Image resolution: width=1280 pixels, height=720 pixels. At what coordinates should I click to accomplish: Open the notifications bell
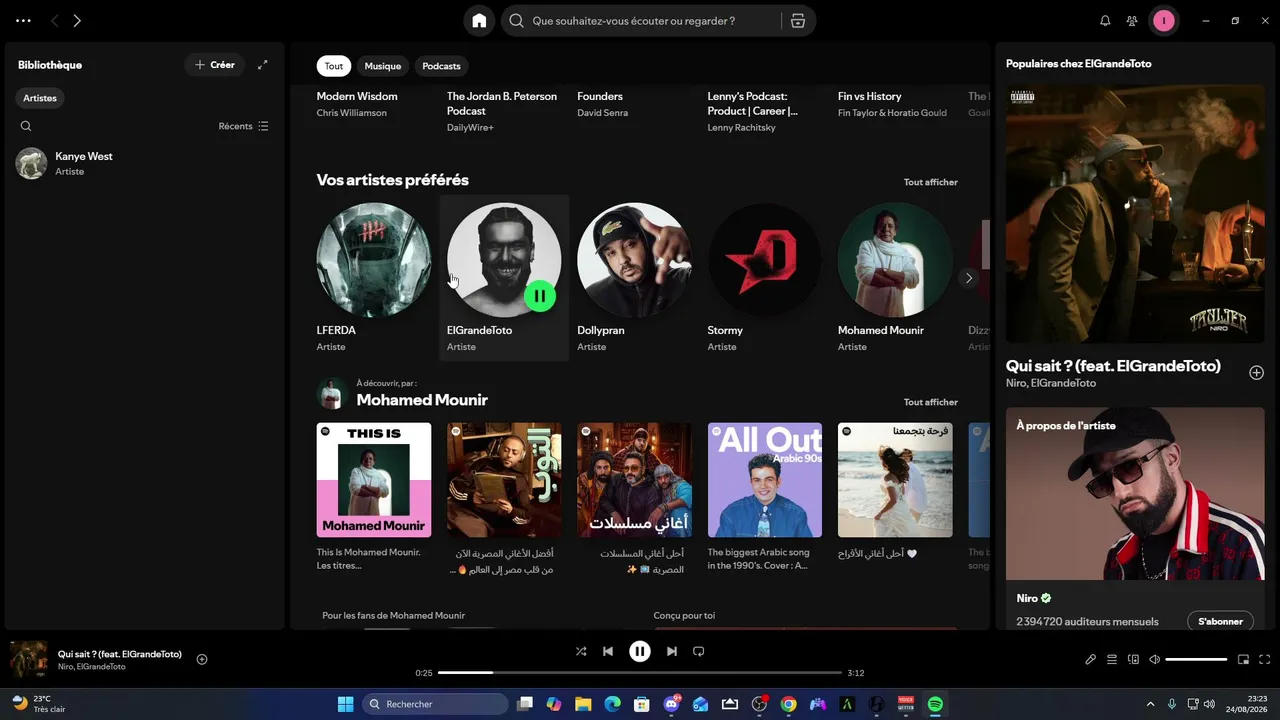pyautogui.click(x=1105, y=21)
